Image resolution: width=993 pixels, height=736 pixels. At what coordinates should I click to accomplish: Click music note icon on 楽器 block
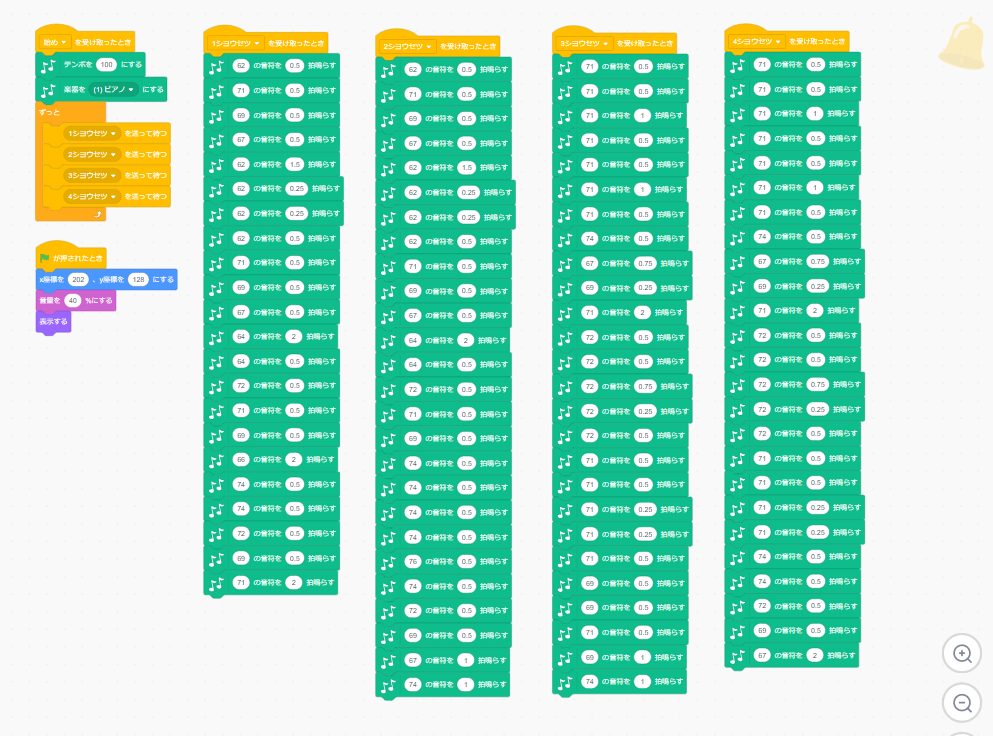pyautogui.click(x=48, y=89)
